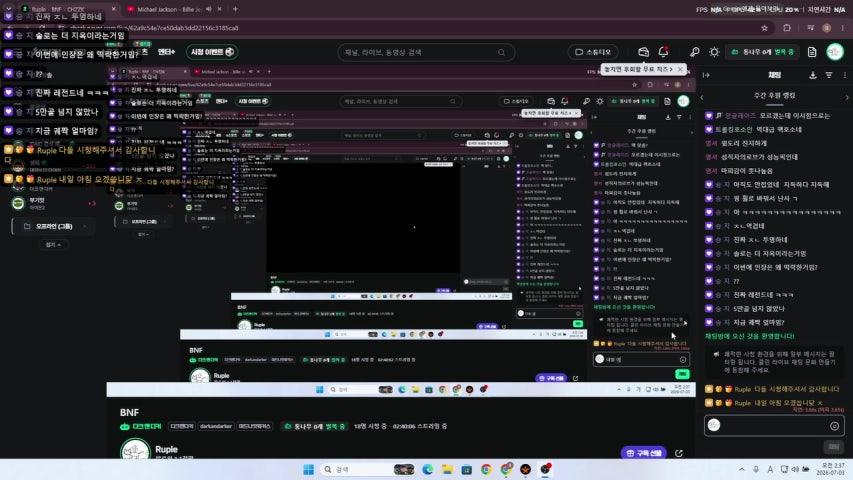Click the chat message input field

[x=774, y=426]
